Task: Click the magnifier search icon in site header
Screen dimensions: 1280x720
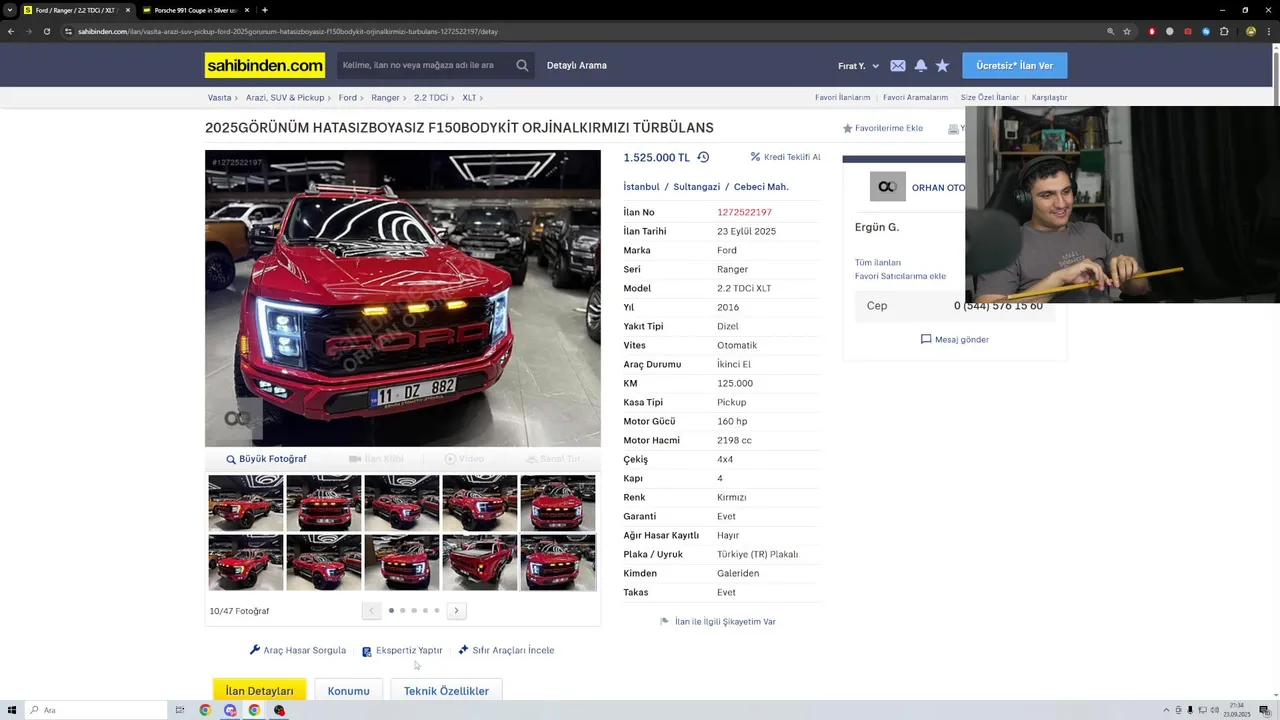Action: tap(522, 65)
